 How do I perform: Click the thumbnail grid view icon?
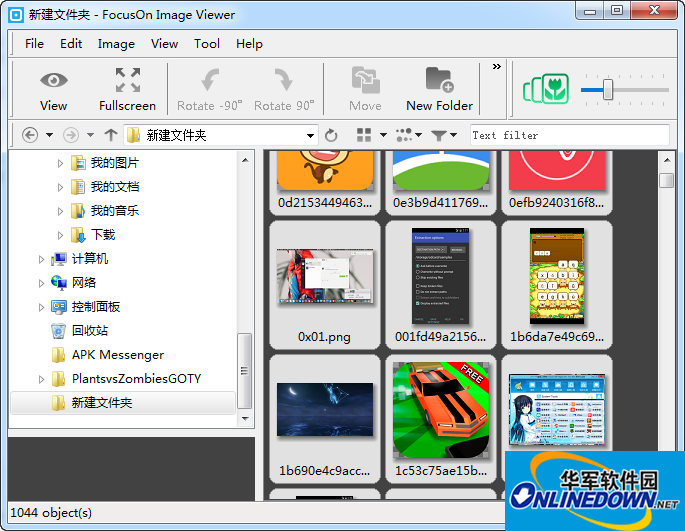[364, 135]
